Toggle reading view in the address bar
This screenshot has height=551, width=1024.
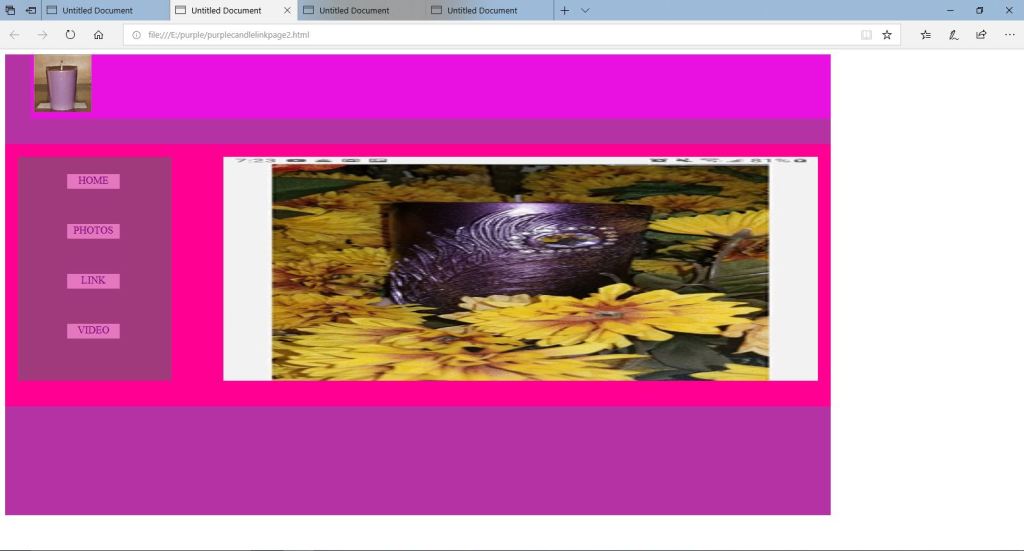866,34
